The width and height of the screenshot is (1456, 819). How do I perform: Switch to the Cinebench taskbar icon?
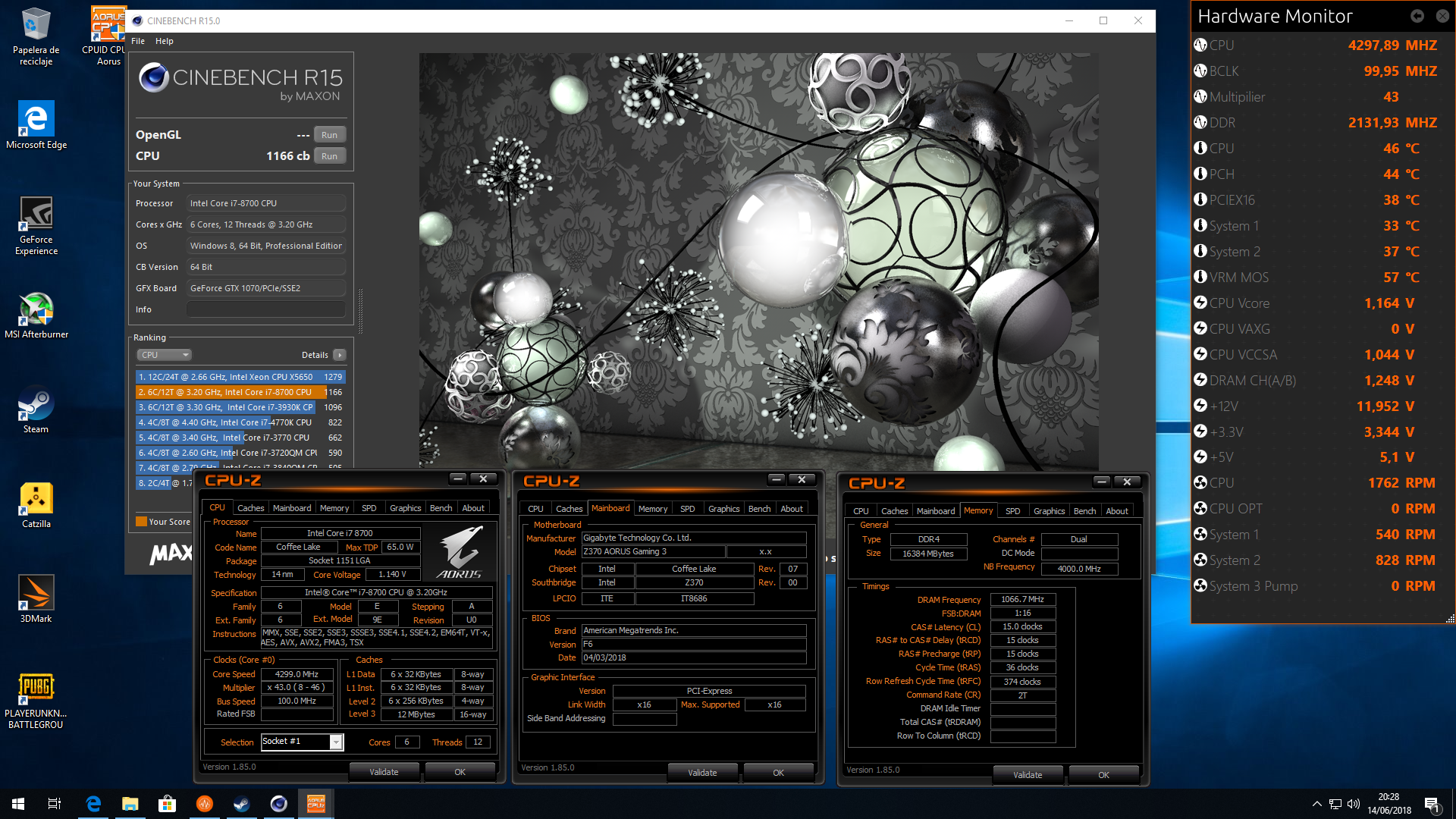click(278, 804)
